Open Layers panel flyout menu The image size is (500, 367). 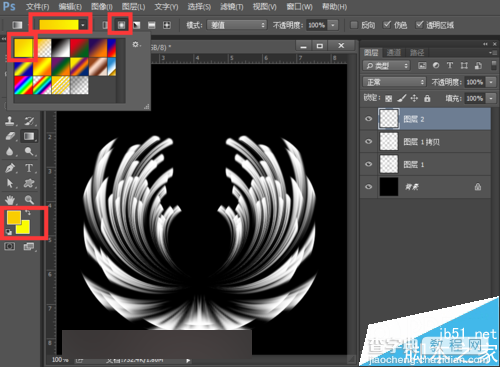492,53
